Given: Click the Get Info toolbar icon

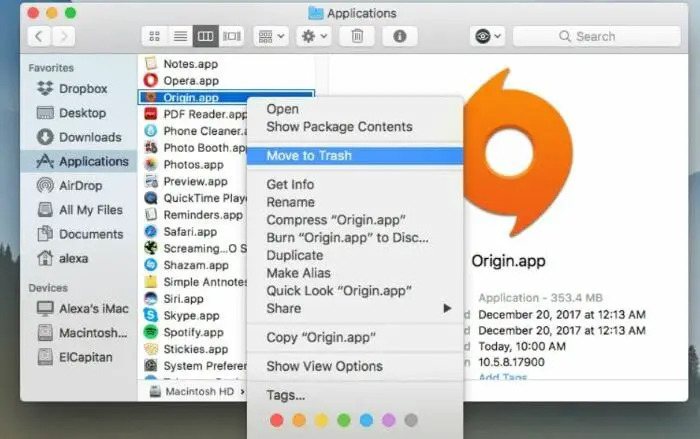Looking at the screenshot, I should coord(400,36).
